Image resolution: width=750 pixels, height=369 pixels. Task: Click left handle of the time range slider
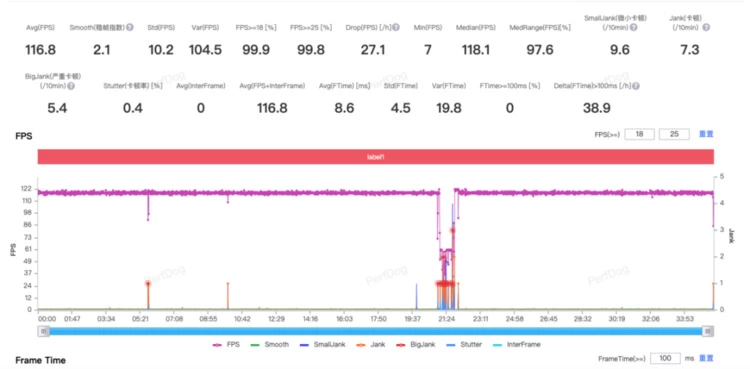click(x=44, y=331)
